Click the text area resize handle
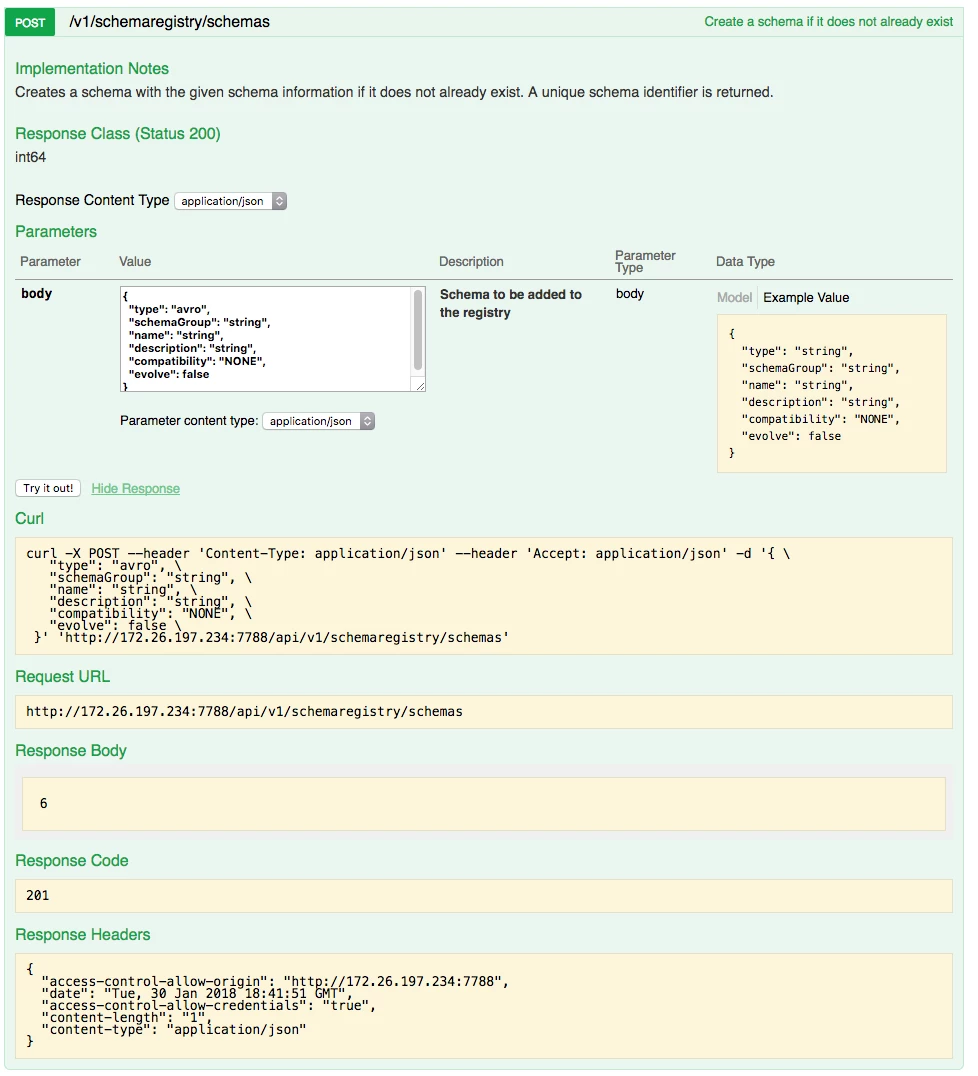The width and height of the screenshot is (978, 1076). click(x=419, y=386)
